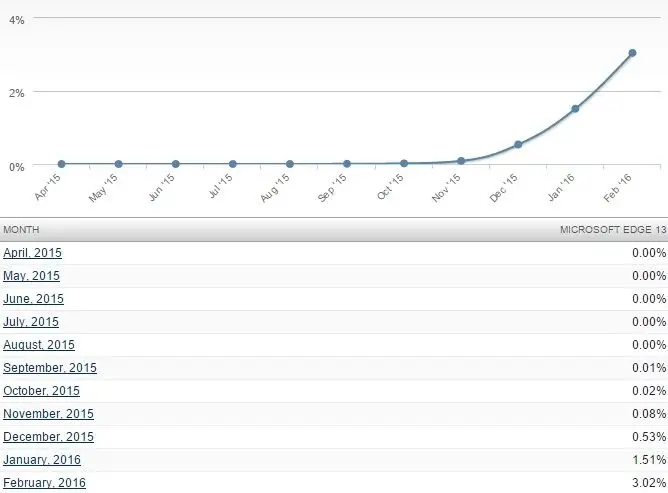Screen dimensions: 668x493
Task: Open the January, 2016 month link
Action: click(x=42, y=460)
